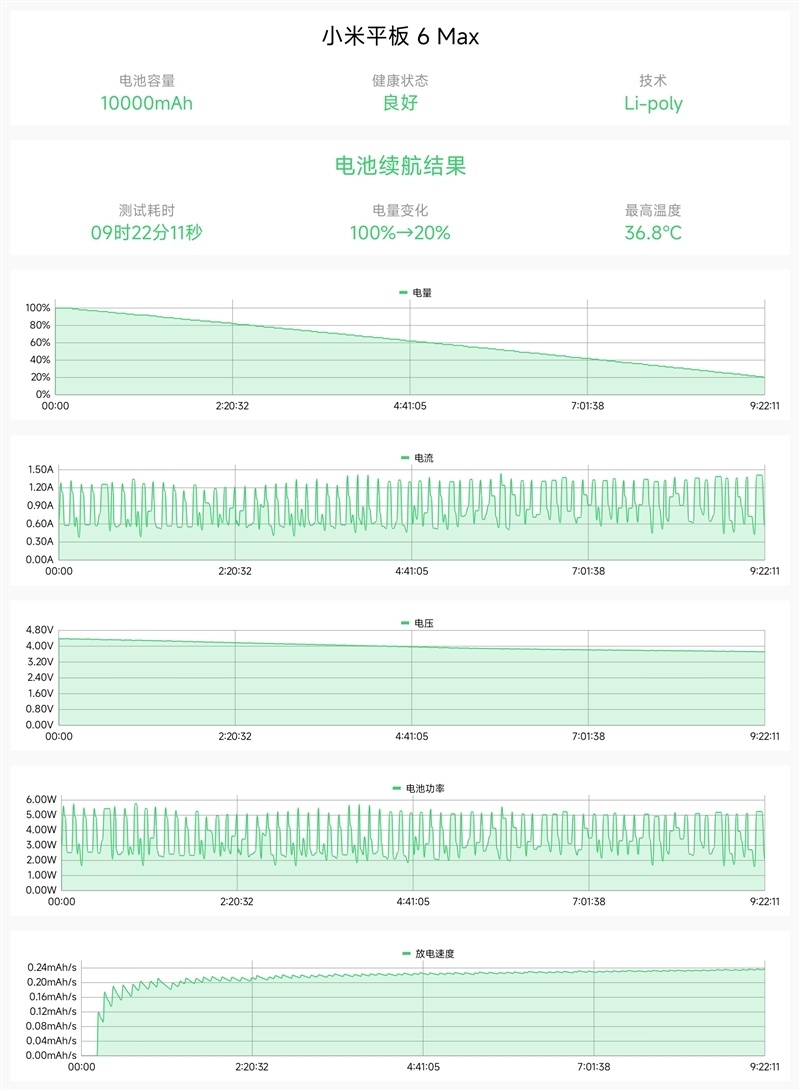This screenshot has width=800, height=1091.
Task: Click the 0.90A axis label
Action: click(x=40, y=506)
